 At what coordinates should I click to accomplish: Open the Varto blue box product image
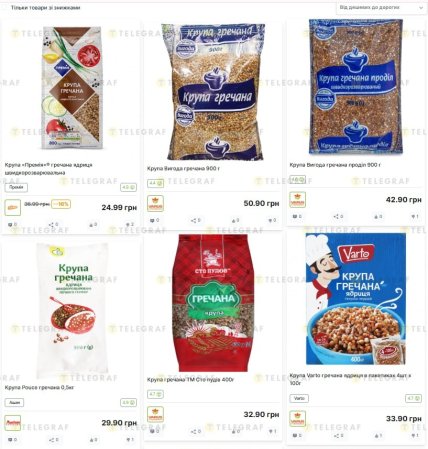click(x=356, y=299)
